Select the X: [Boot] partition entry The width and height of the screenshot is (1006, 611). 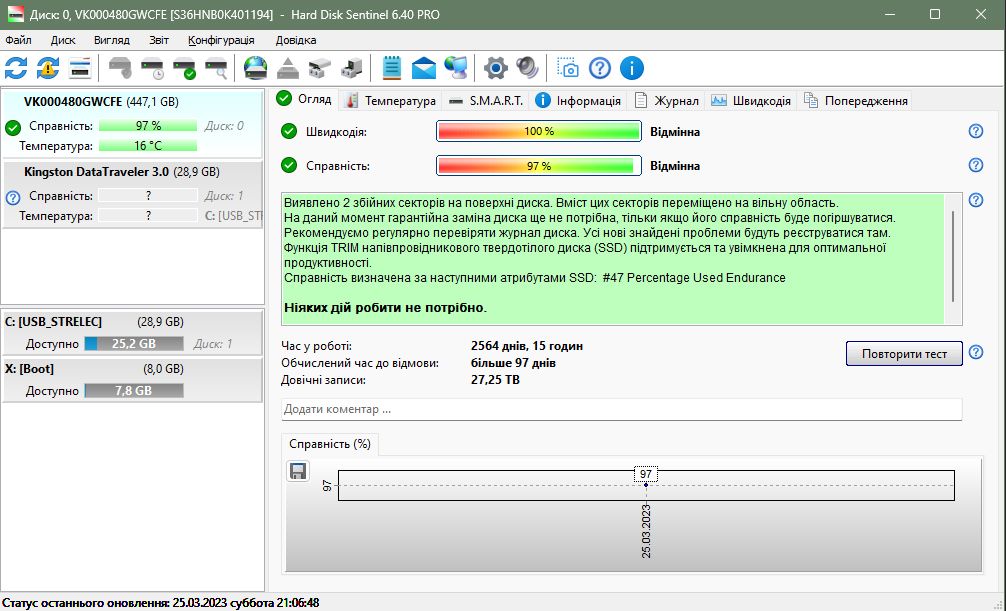pos(132,379)
